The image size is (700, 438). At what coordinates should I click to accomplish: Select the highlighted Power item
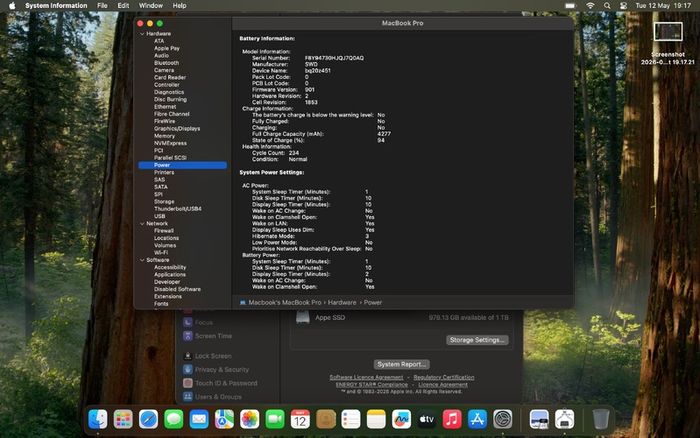(183, 165)
